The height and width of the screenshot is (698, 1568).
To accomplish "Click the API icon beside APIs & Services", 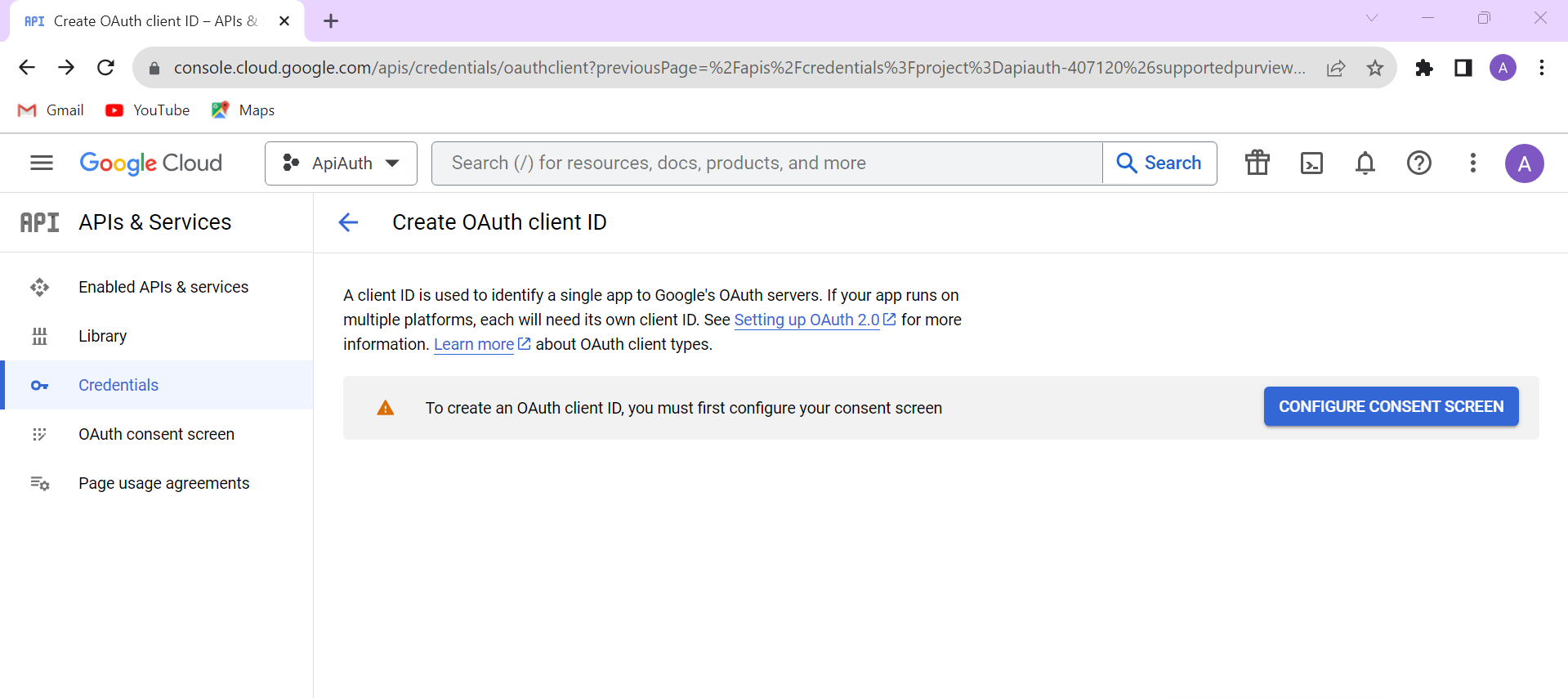I will [39, 222].
